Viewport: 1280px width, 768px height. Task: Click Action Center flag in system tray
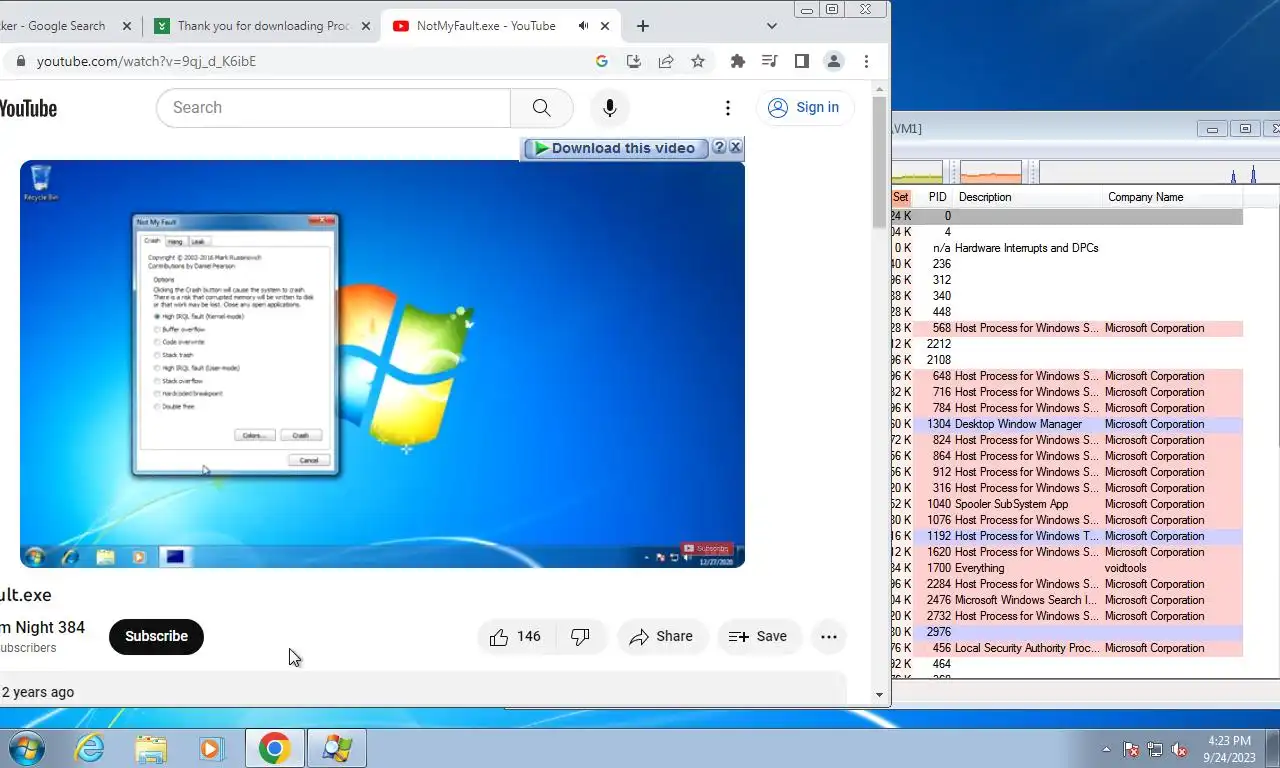click(x=1131, y=749)
